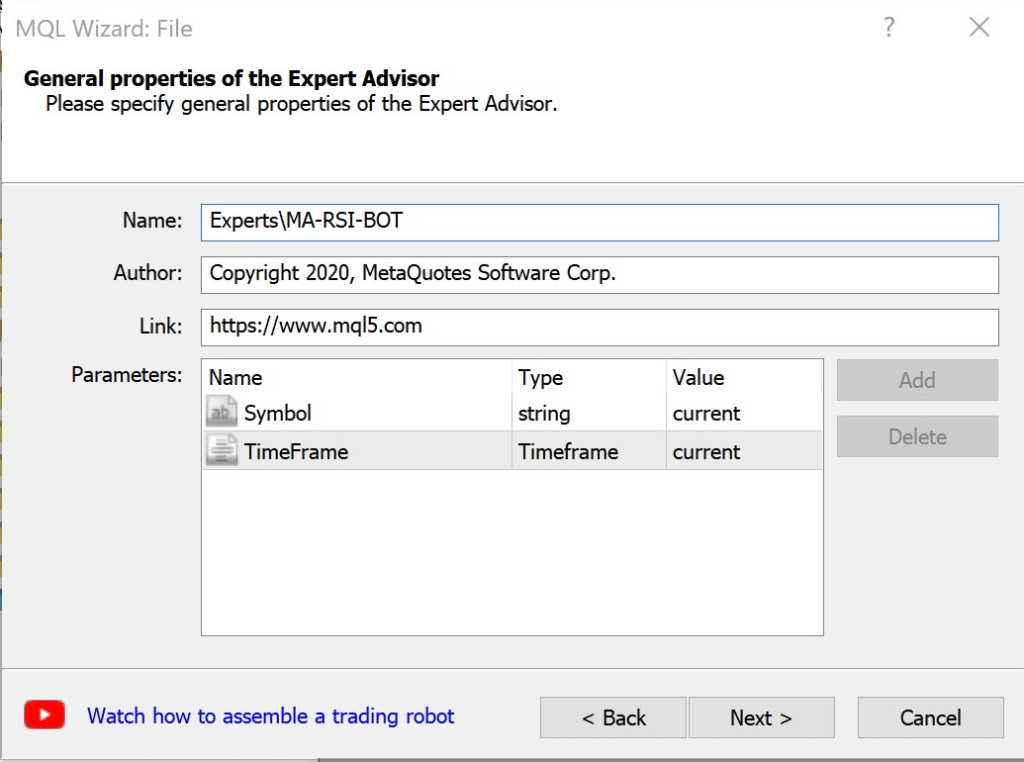
Task: Click the help question mark icon
Action: [888, 28]
